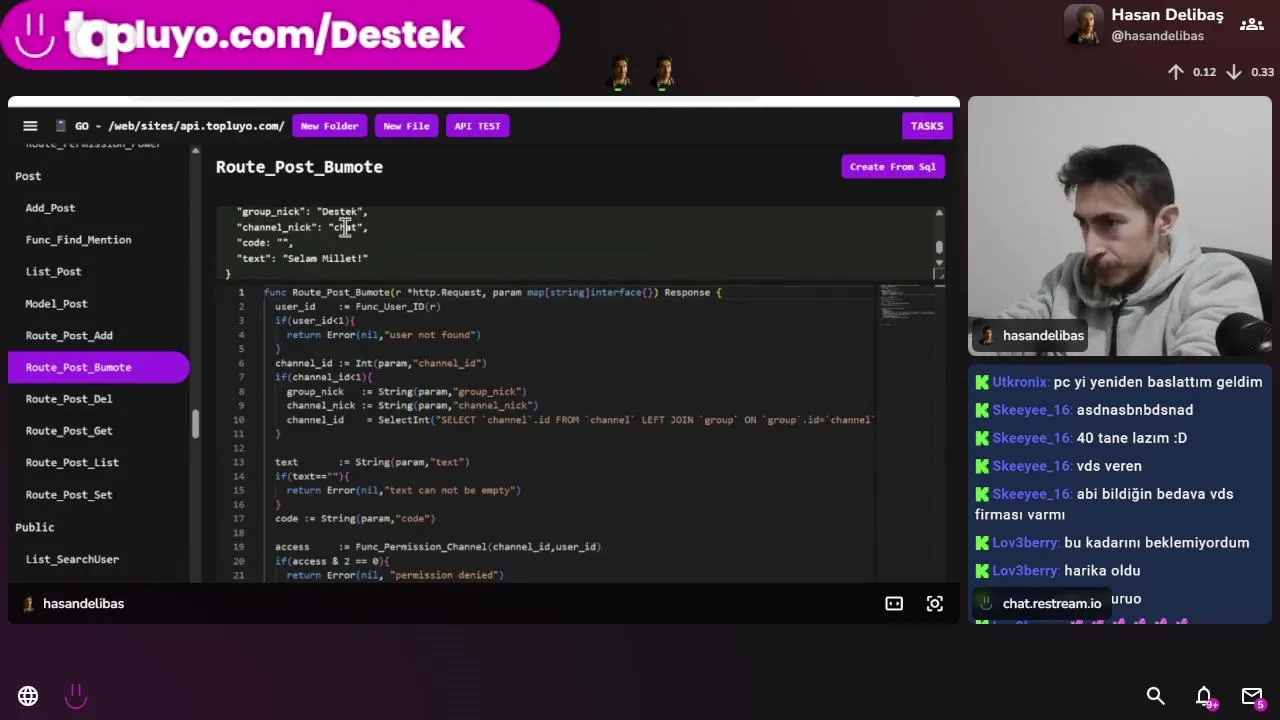Click the download arrow icon showing 0.33
1280x720 pixels.
1234,72
